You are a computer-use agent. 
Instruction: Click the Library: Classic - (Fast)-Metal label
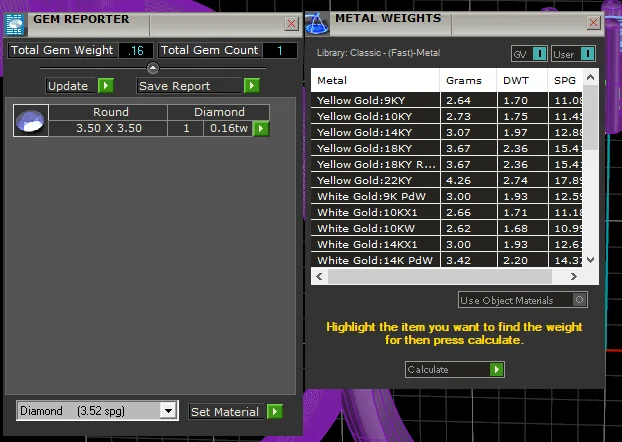(378, 53)
